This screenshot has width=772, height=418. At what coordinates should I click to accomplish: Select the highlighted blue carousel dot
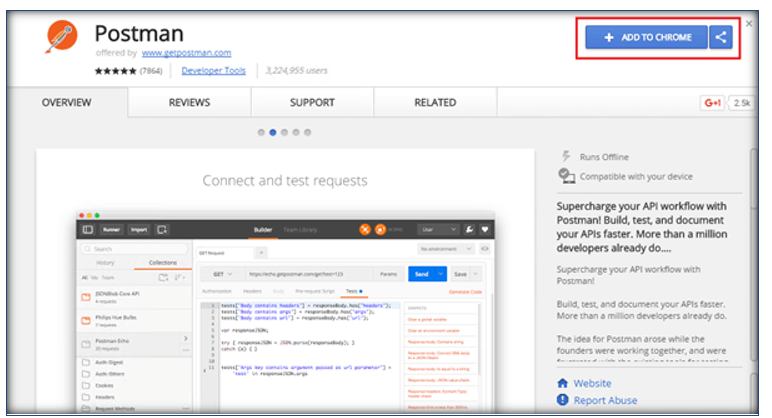(273, 132)
